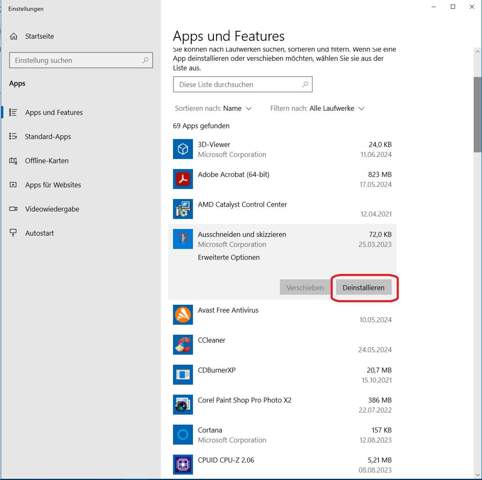Click the AMD Catalyst Control Center icon
Image resolution: width=482 pixels, height=480 pixels.
(183, 209)
